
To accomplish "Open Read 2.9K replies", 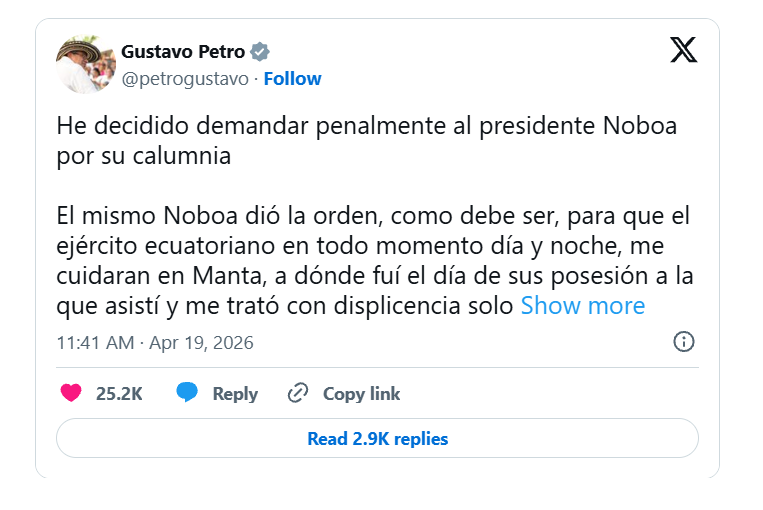I will pos(377,438).
